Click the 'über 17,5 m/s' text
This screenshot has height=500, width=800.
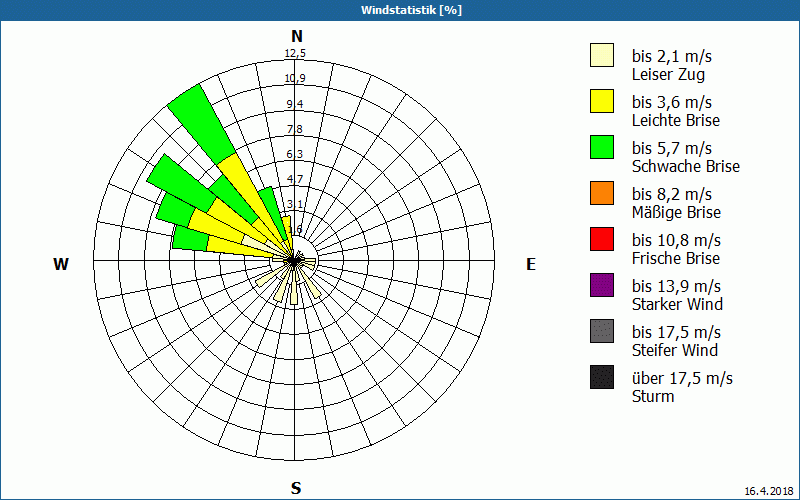[x=682, y=378]
